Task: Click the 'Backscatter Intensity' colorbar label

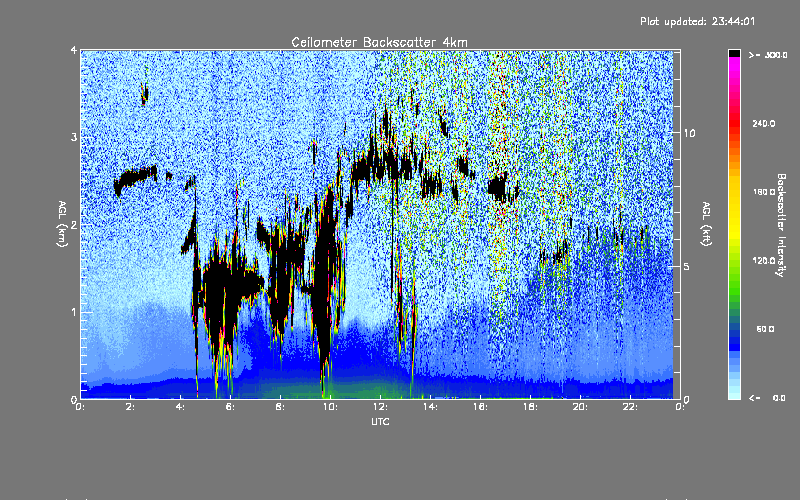Action: [x=781, y=225]
